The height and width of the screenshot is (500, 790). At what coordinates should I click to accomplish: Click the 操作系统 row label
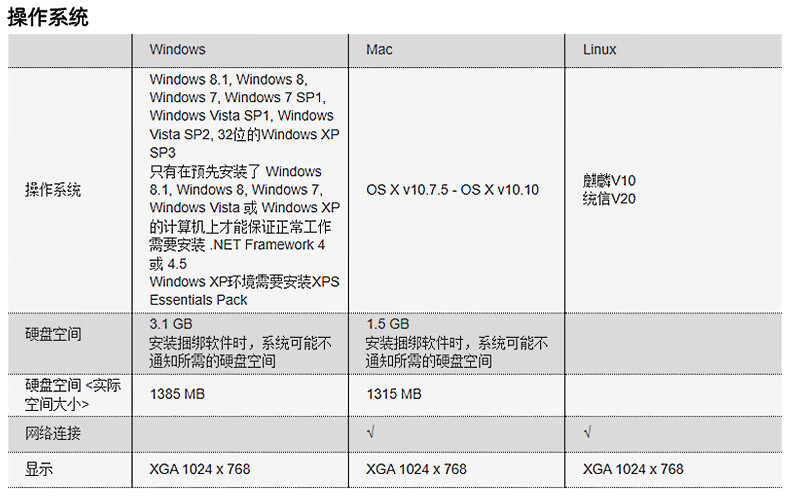53,190
